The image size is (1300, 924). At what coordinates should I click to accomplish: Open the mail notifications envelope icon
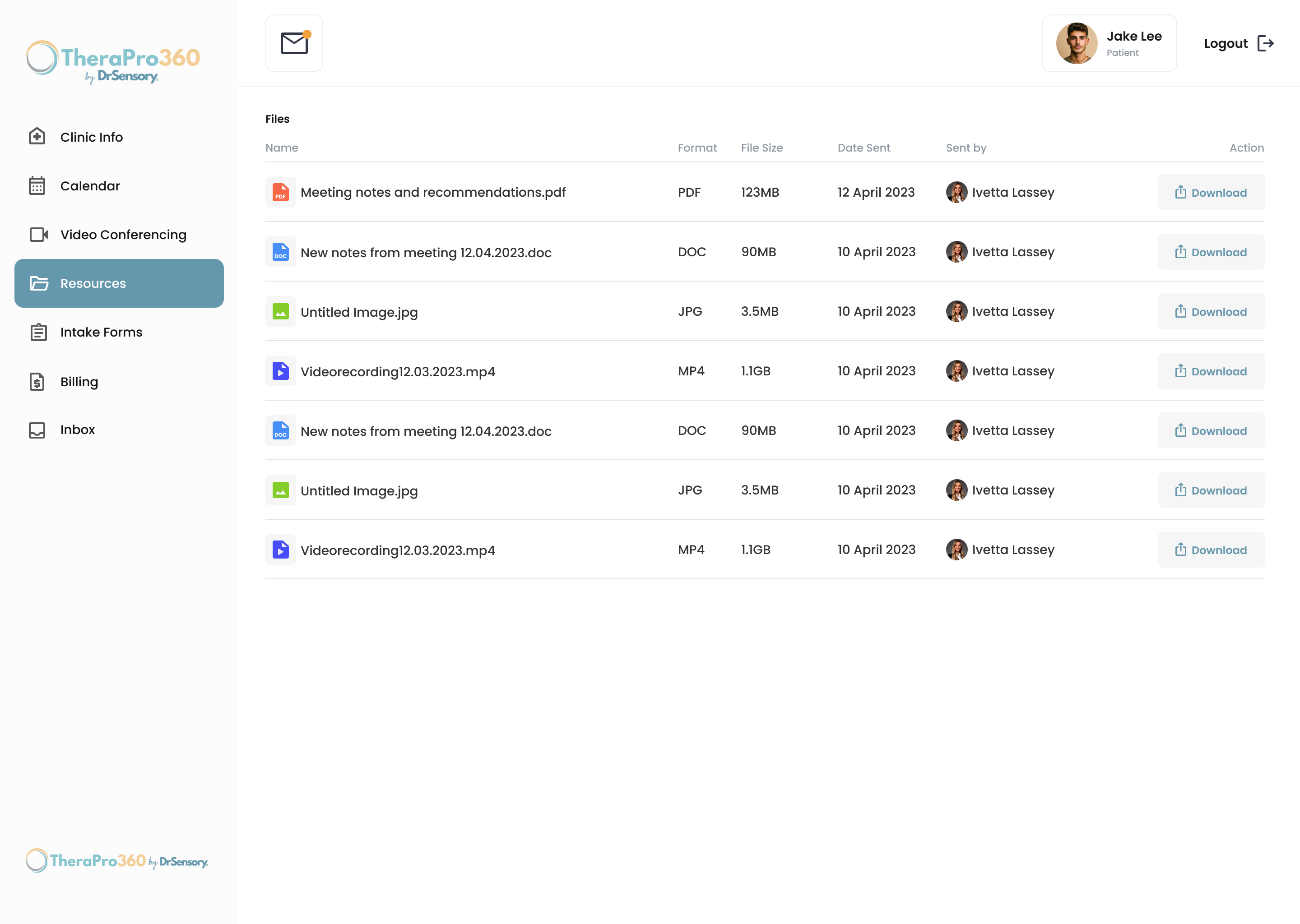pos(294,43)
